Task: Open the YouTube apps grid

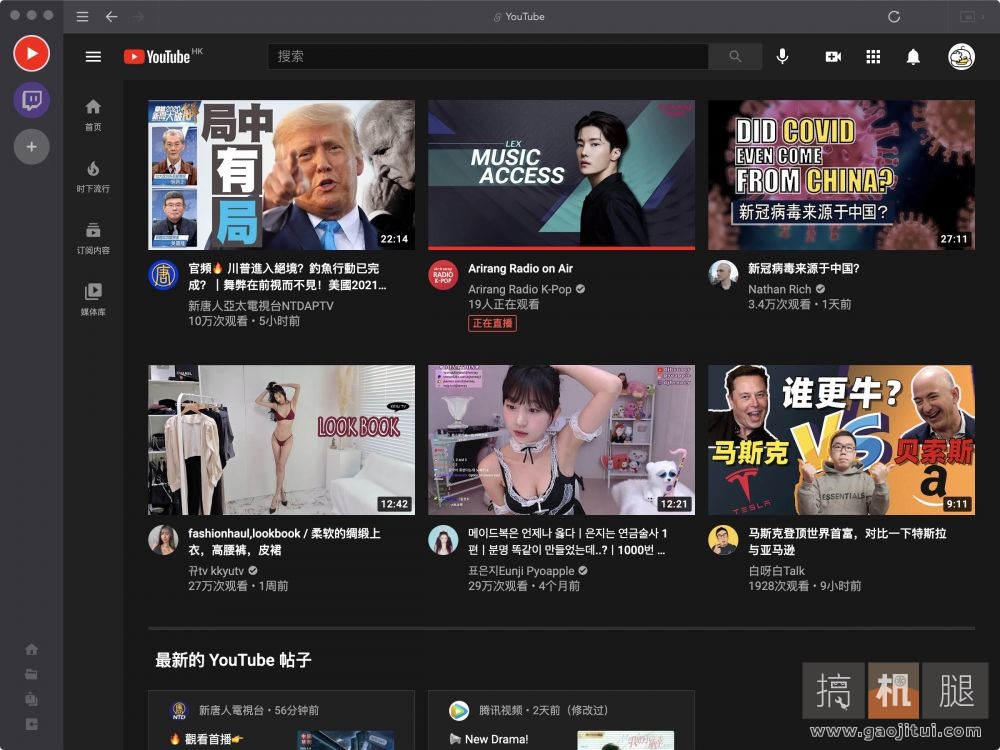Action: (x=873, y=57)
